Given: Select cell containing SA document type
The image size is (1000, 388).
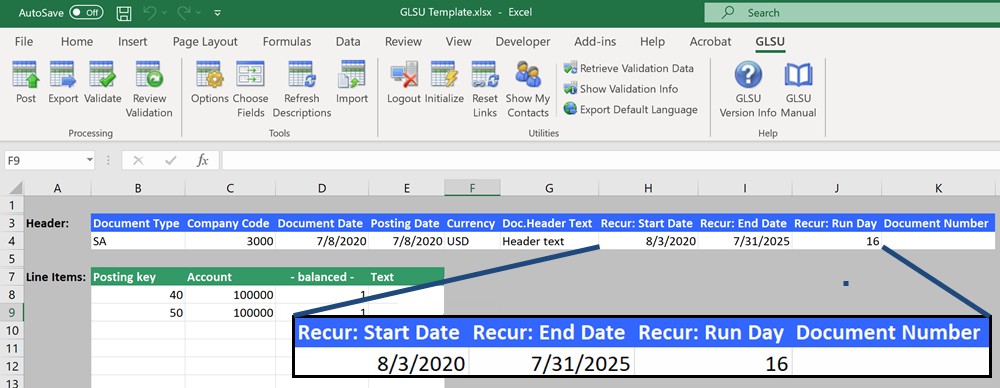Looking at the screenshot, I should pos(138,241).
